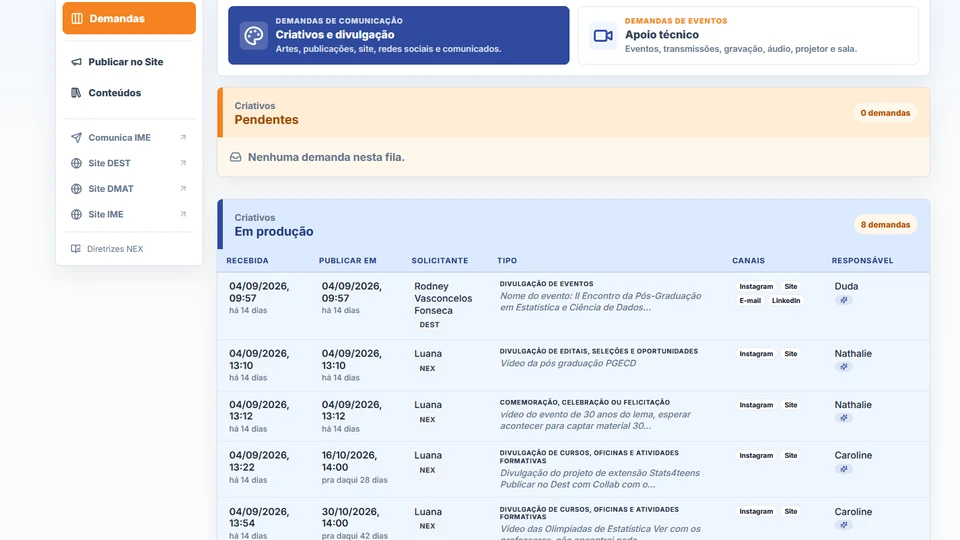Click the Instagram chip in Rodney's row
The image size is (960, 540).
(756, 287)
